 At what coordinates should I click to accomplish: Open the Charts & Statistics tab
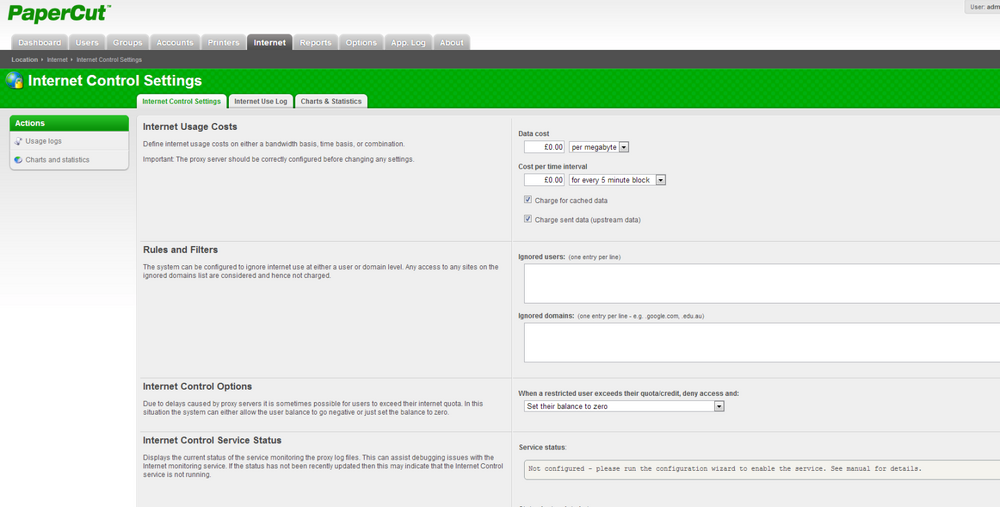331,101
